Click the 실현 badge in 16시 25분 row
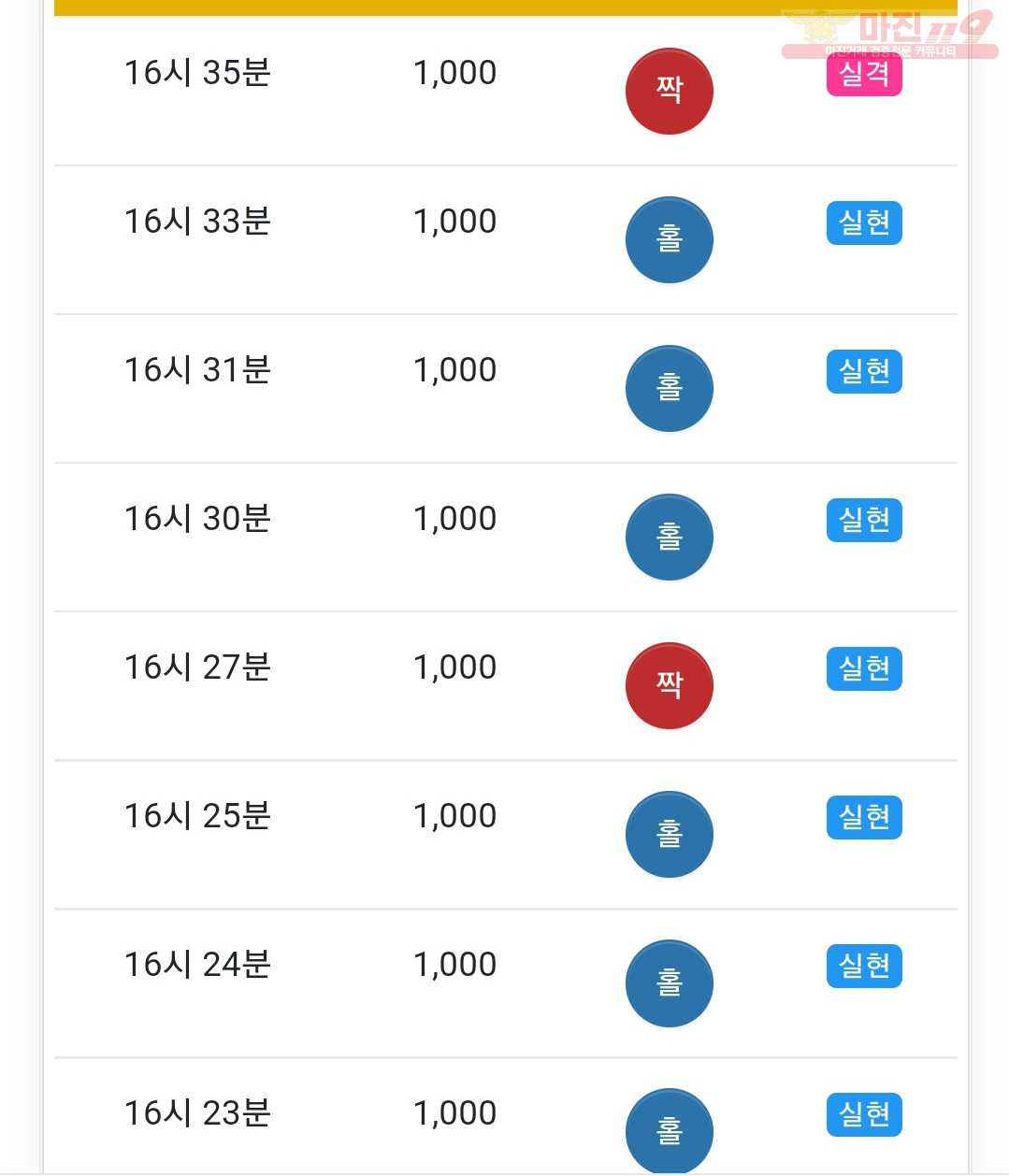This screenshot has height=1176, width=1009. [864, 817]
